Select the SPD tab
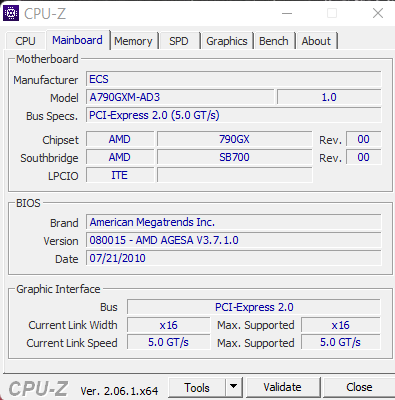 coord(179,41)
